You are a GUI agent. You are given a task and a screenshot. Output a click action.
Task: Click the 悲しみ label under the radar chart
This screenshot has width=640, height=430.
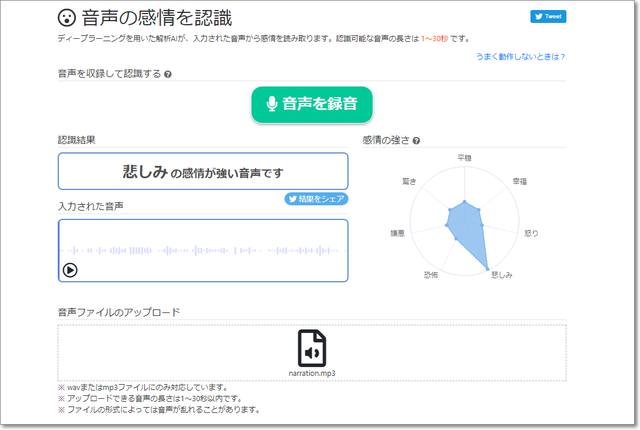tap(501, 274)
